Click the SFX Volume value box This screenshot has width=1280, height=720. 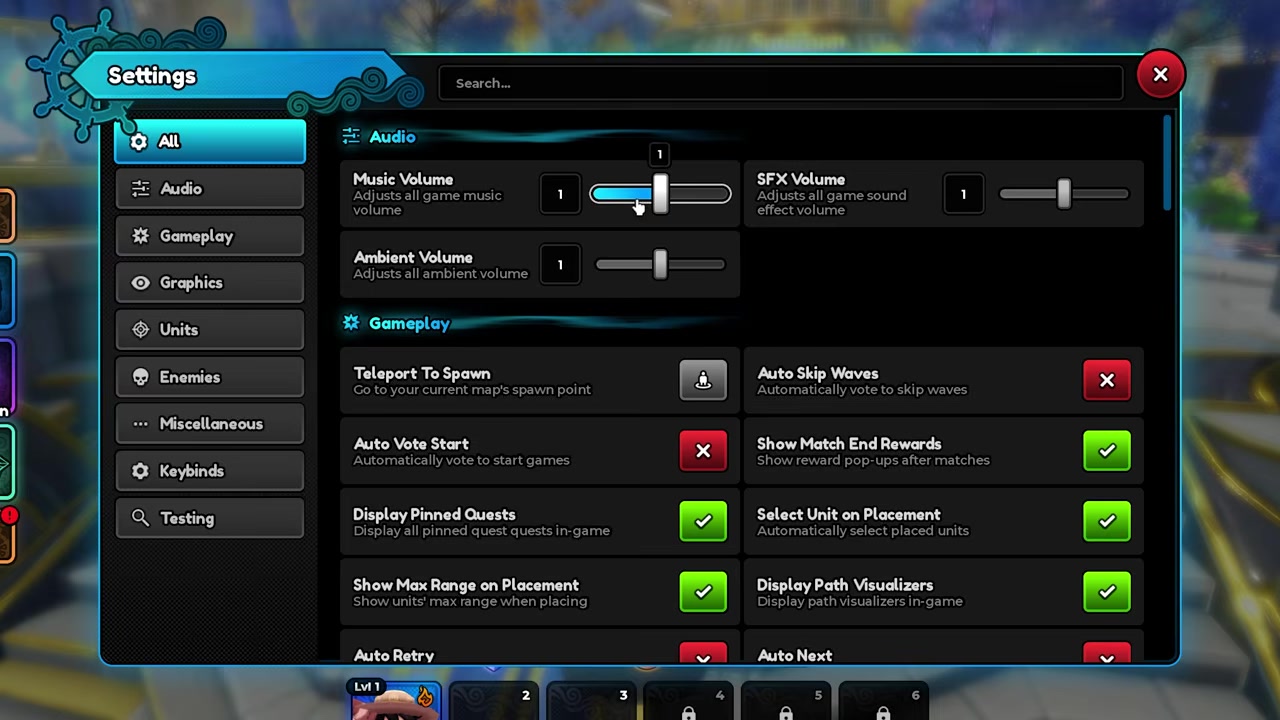tap(963, 194)
